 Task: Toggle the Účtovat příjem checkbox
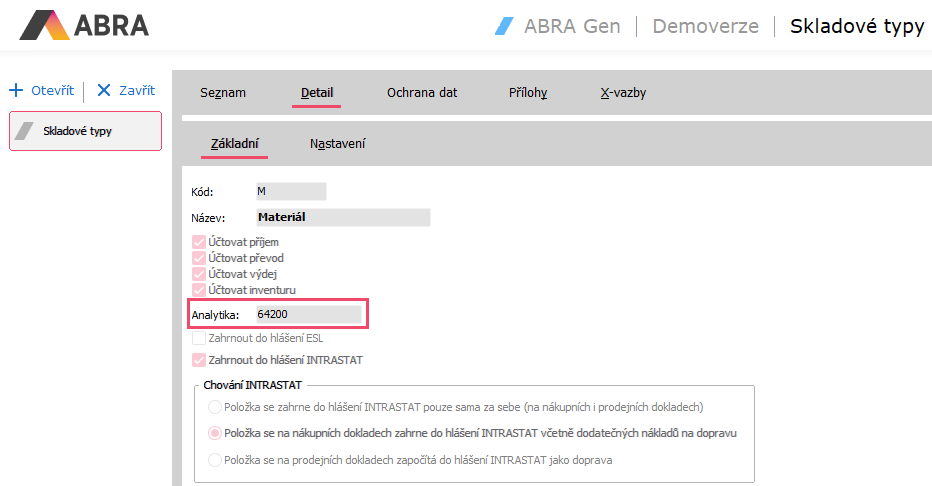pyautogui.click(x=198, y=242)
